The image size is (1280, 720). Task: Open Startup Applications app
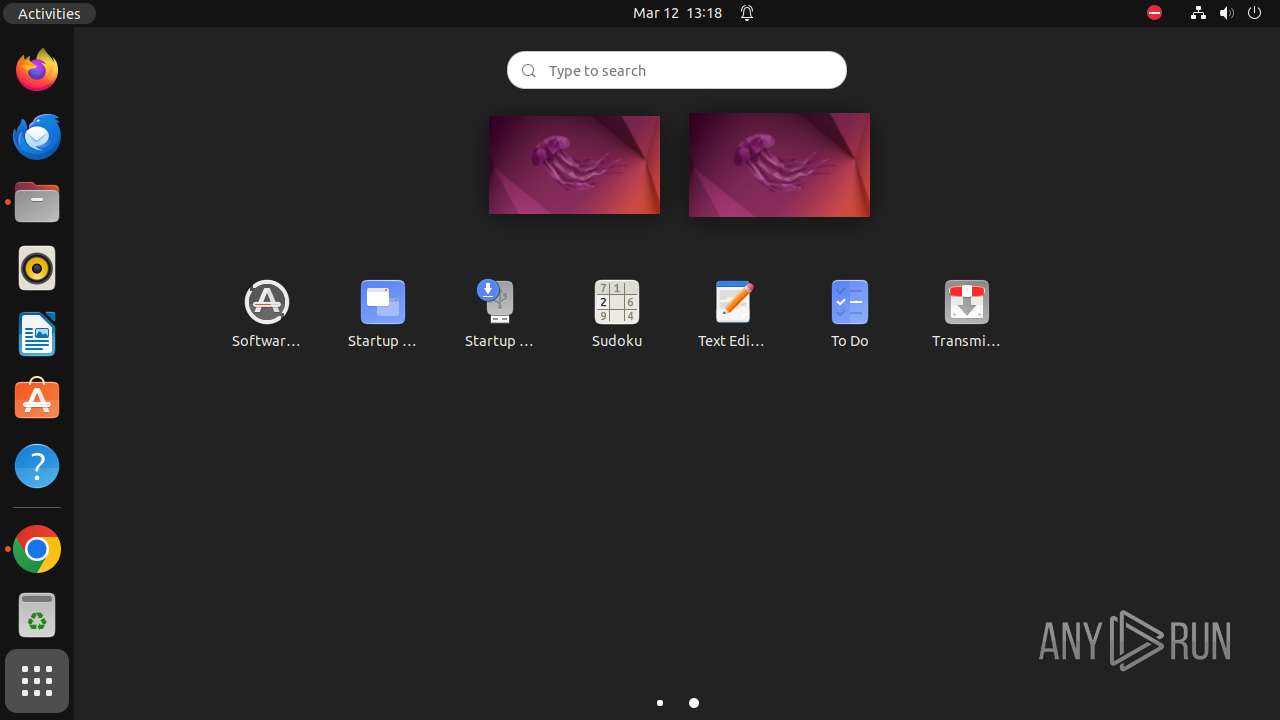point(382,314)
